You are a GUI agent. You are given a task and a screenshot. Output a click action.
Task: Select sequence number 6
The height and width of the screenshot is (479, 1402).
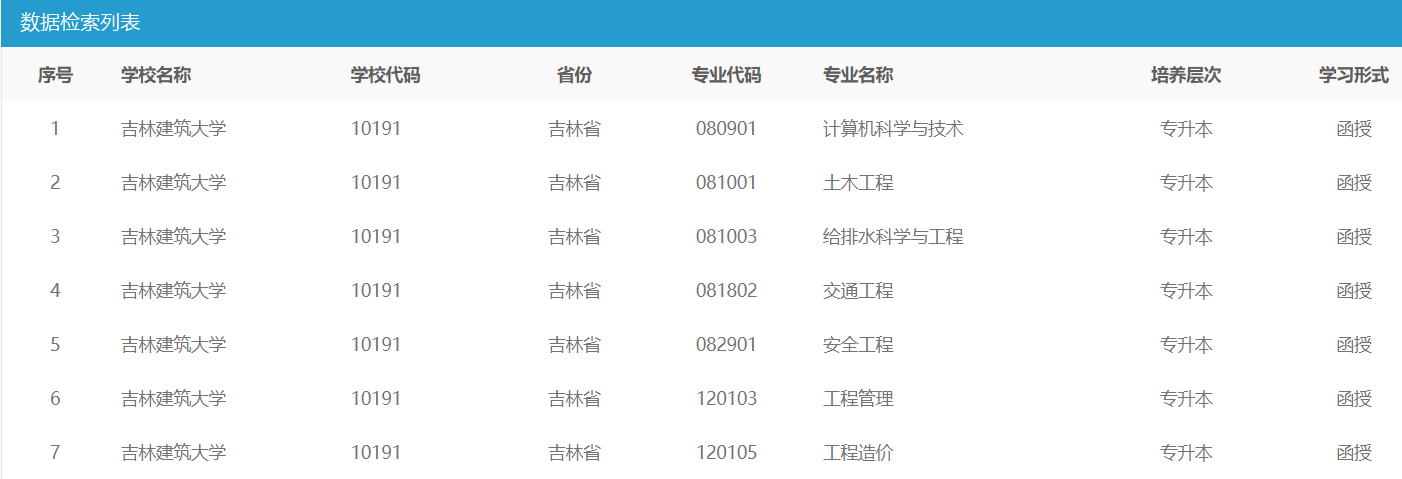coord(55,399)
